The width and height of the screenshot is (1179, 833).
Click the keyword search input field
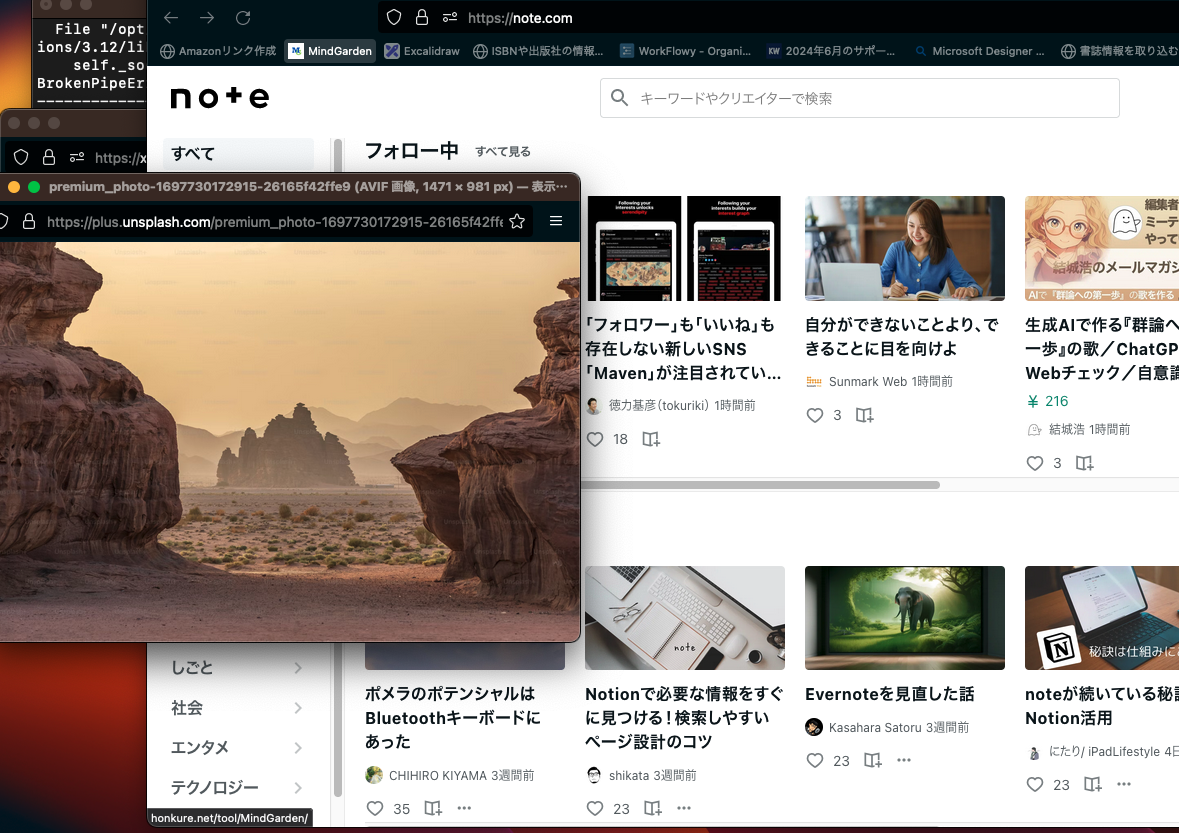[860, 98]
